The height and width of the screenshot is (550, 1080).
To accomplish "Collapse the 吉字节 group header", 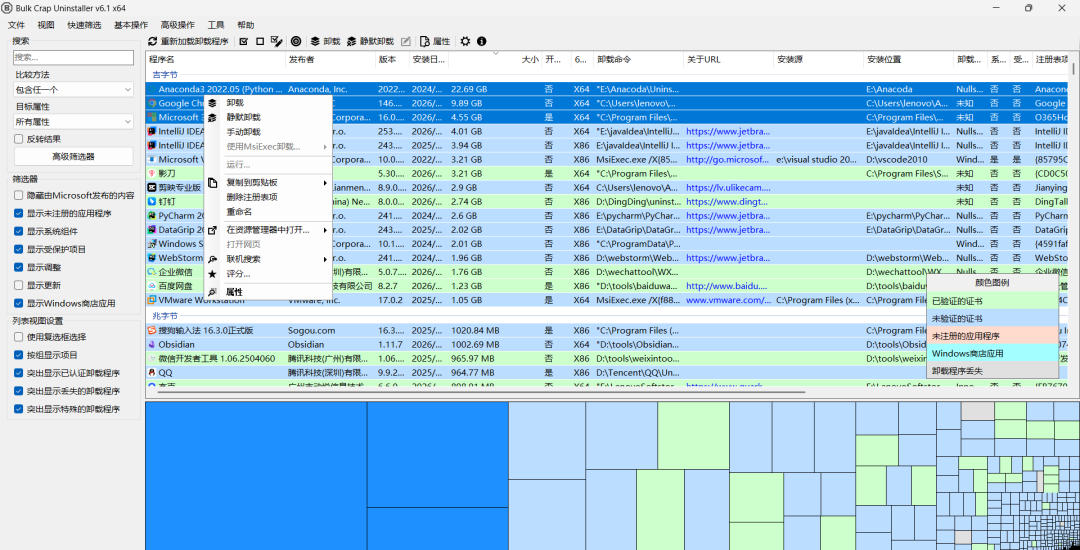I will click(x=165, y=74).
